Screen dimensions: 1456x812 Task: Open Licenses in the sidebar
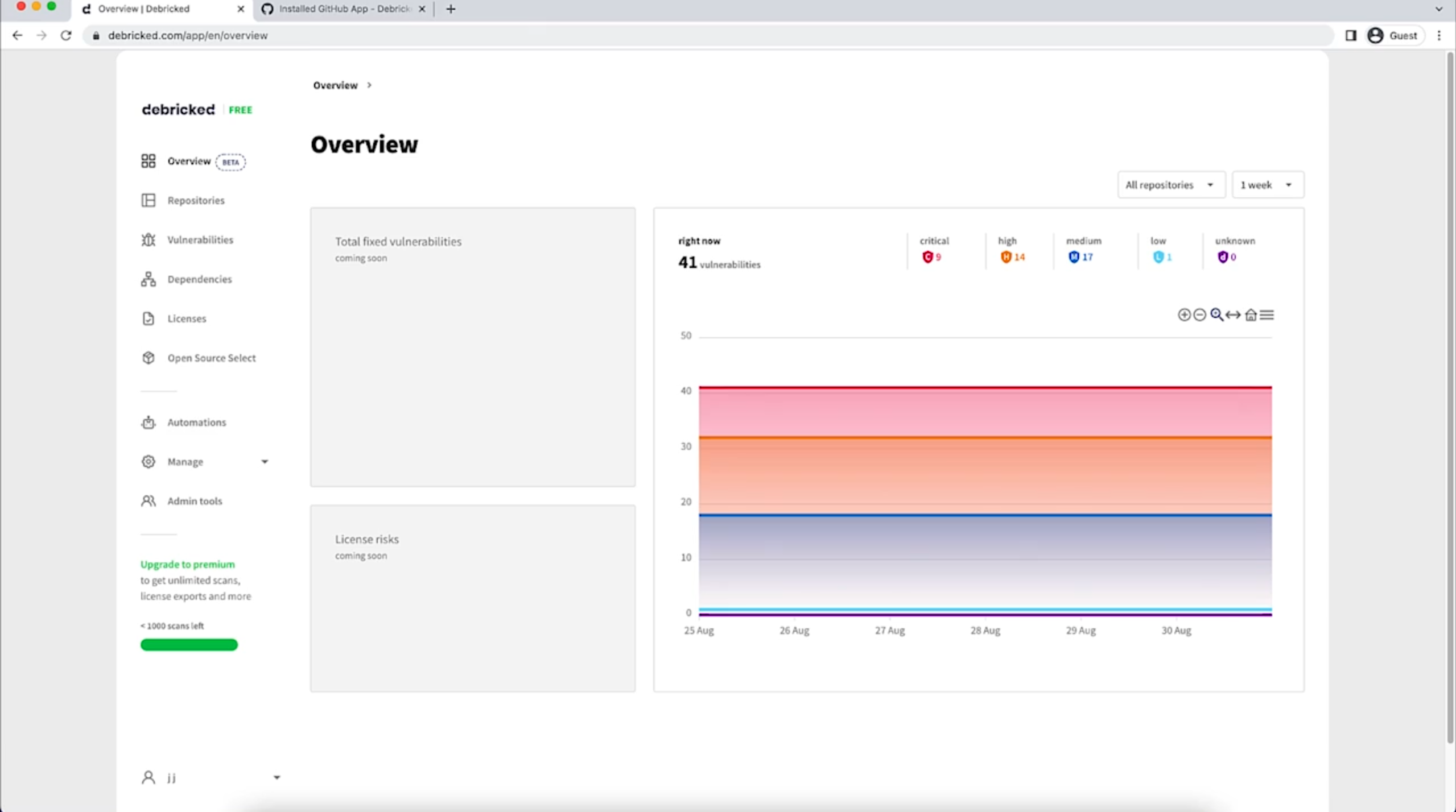tap(187, 318)
